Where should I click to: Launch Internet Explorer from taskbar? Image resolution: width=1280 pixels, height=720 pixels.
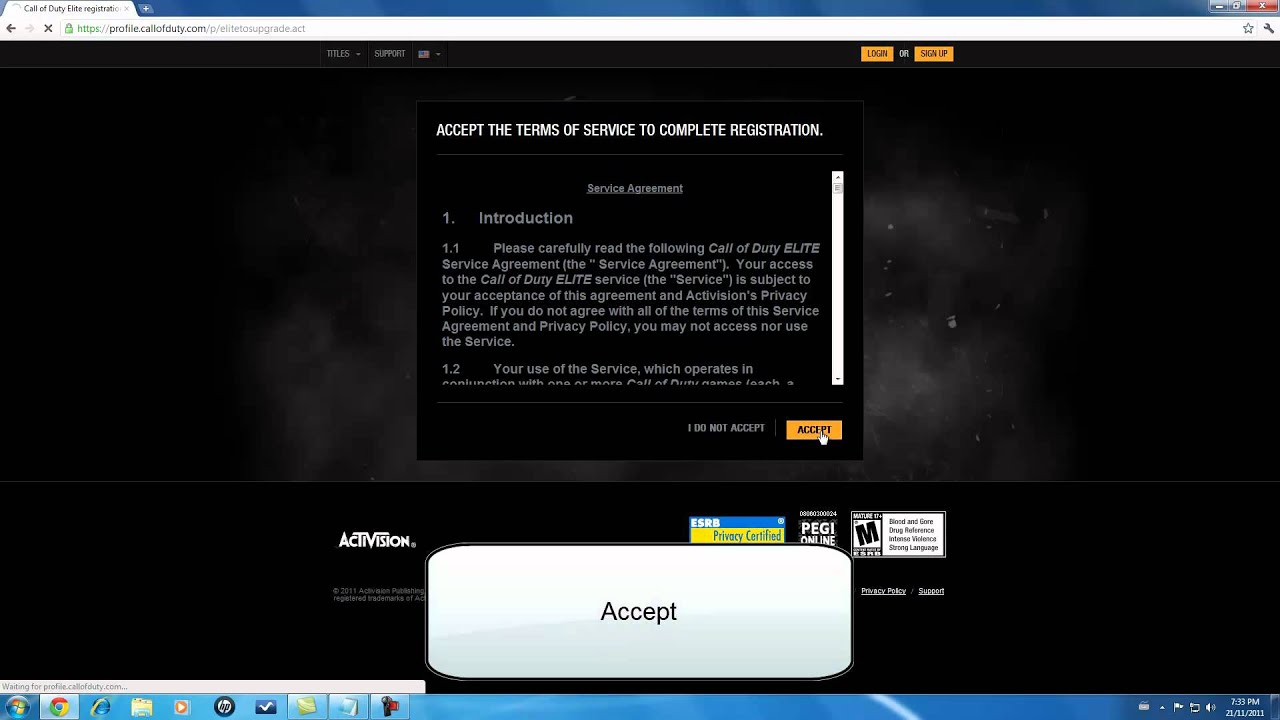click(100, 707)
